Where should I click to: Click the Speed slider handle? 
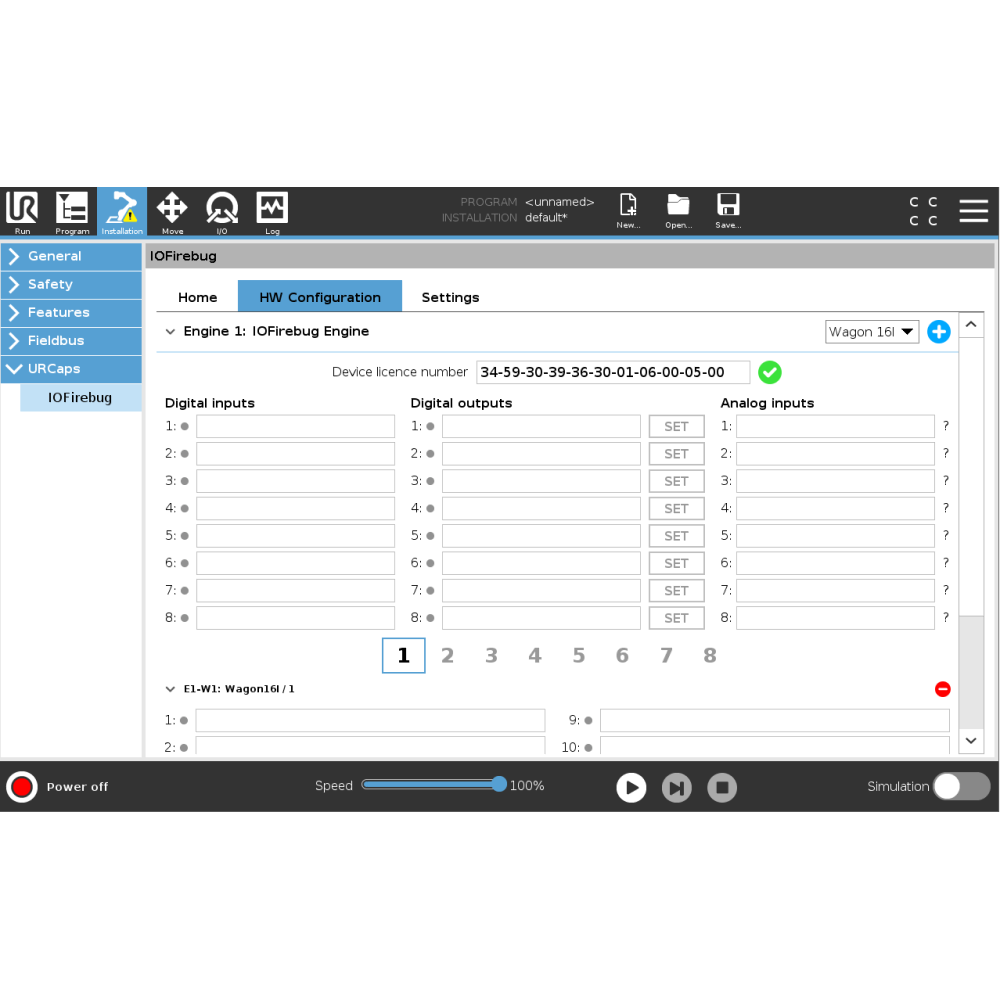tap(499, 785)
